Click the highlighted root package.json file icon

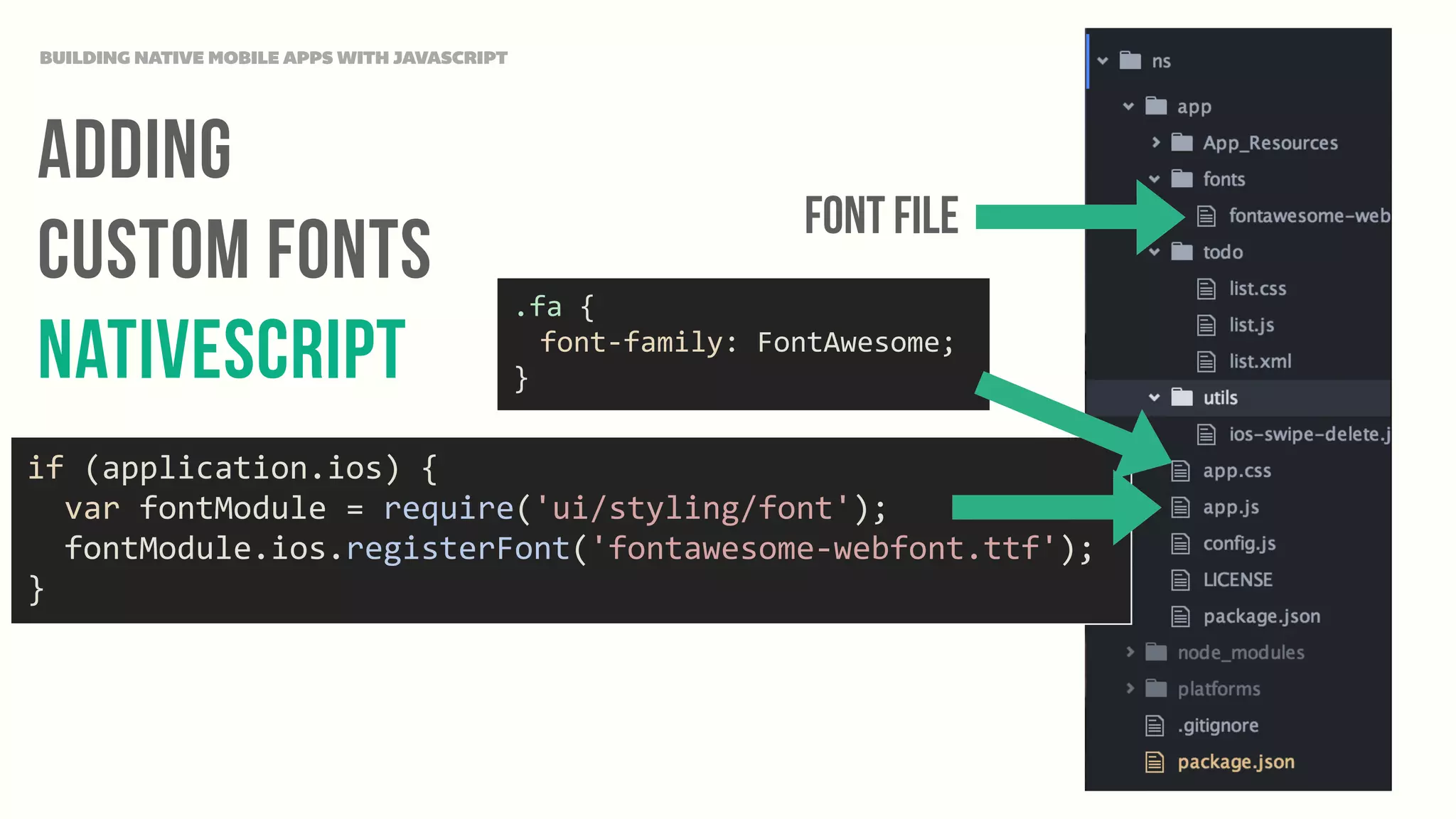coord(1155,762)
